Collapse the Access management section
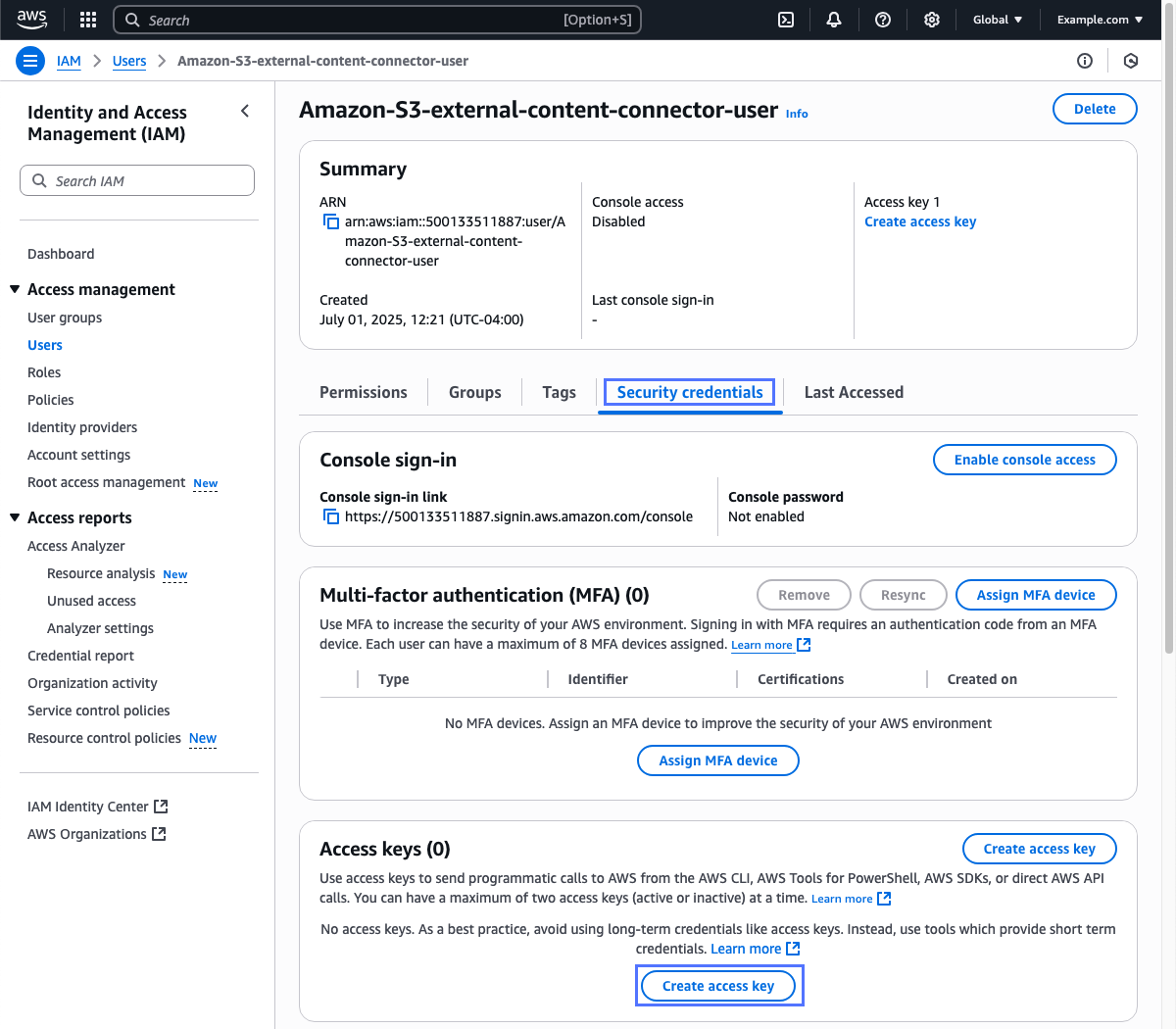Image resolution: width=1176 pixels, height=1029 pixels. pos(15,289)
